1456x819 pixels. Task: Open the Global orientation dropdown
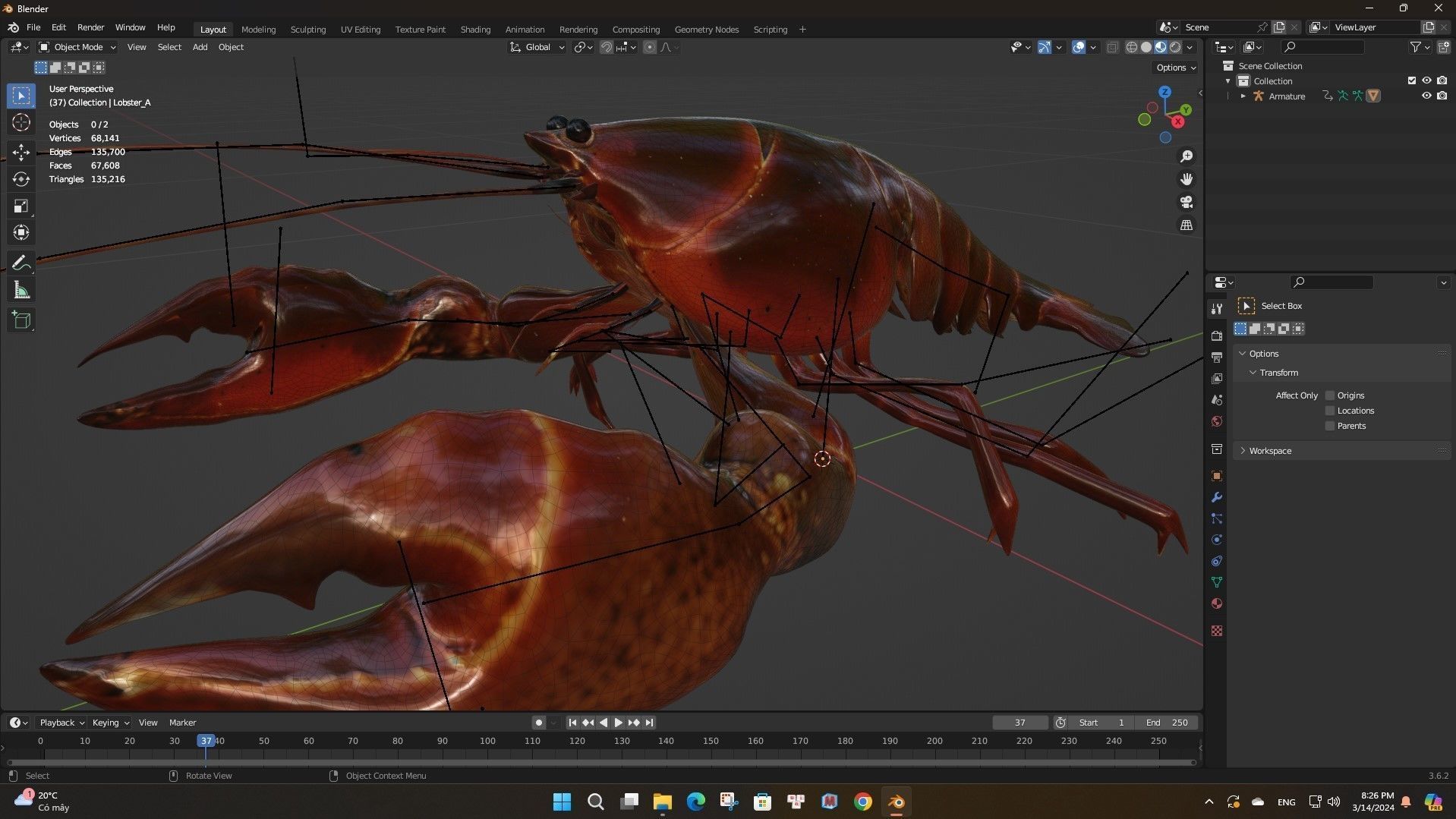pos(537,47)
